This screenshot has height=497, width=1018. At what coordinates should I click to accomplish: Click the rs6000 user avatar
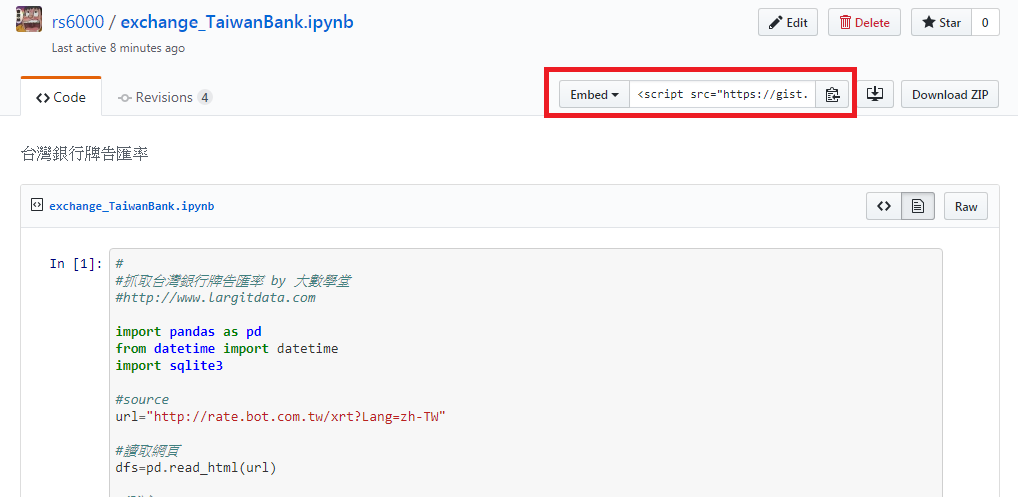pyautogui.click(x=28, y=20)
